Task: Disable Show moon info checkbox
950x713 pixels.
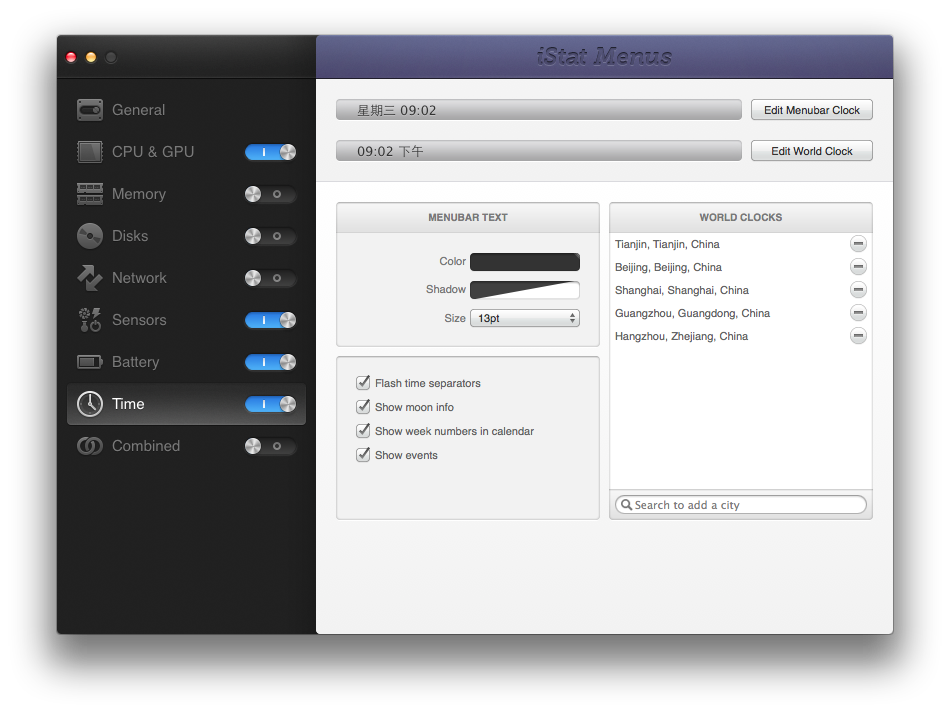Action: point(363,407)
